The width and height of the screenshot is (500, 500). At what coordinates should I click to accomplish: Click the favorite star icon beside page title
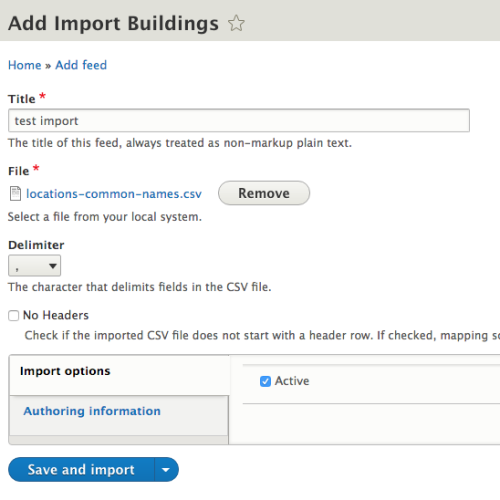click(x=236, y=23)
